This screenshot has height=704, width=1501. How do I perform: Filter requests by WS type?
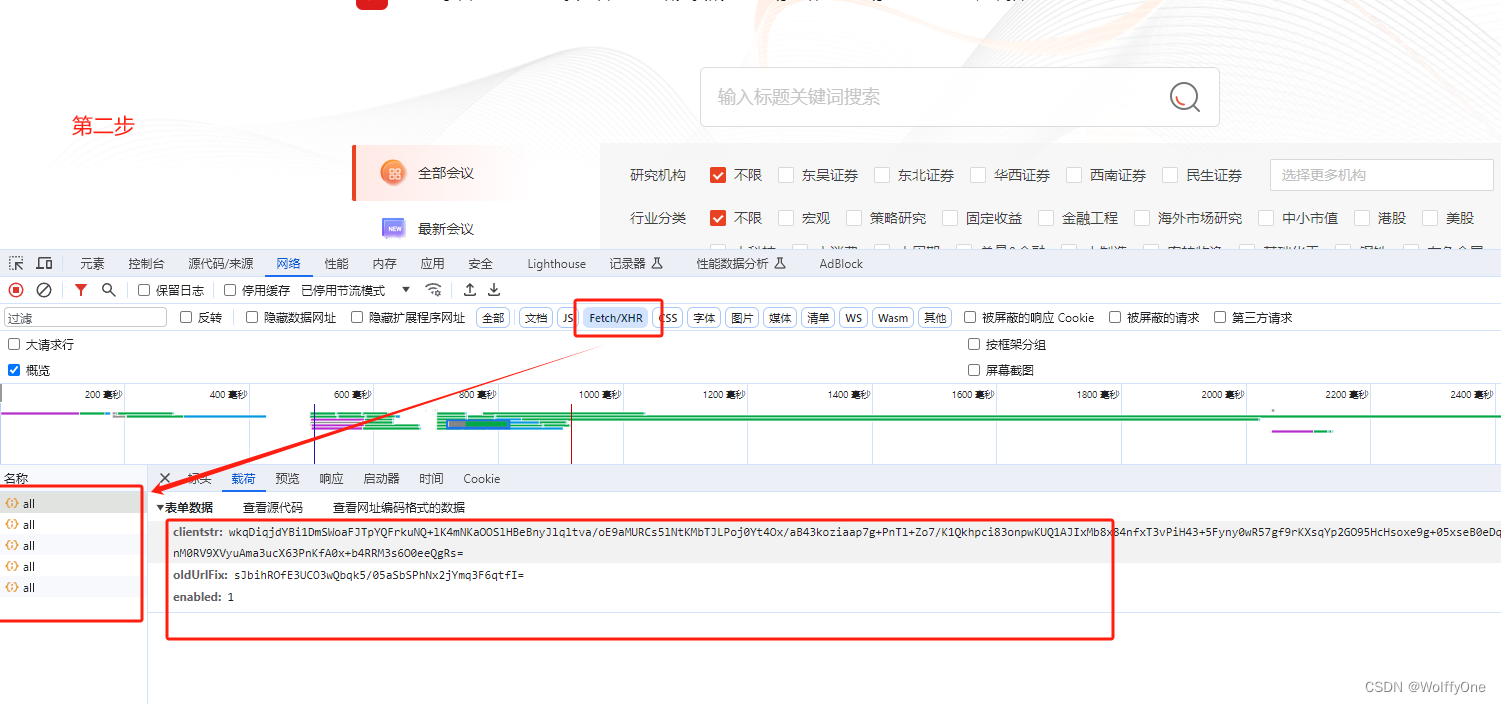[x=853, y=318]
